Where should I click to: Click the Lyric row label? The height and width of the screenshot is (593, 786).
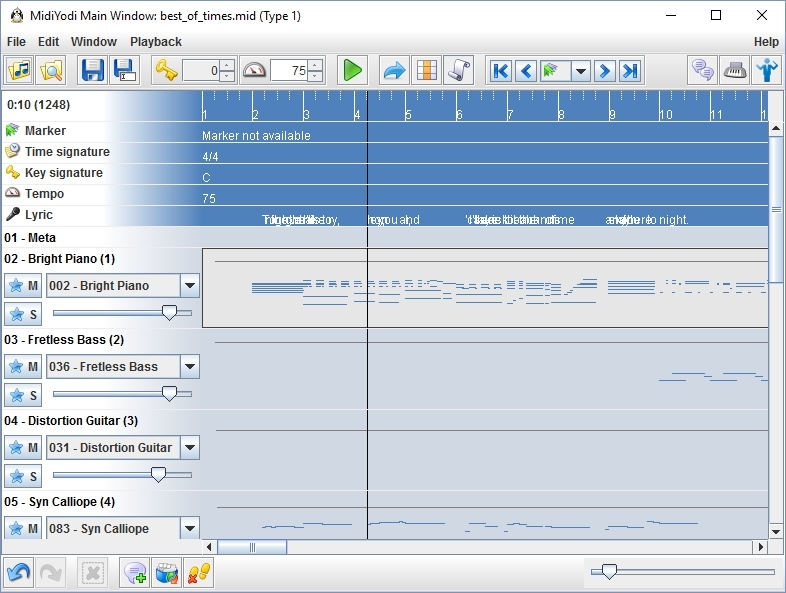click(x=39, y=215)
